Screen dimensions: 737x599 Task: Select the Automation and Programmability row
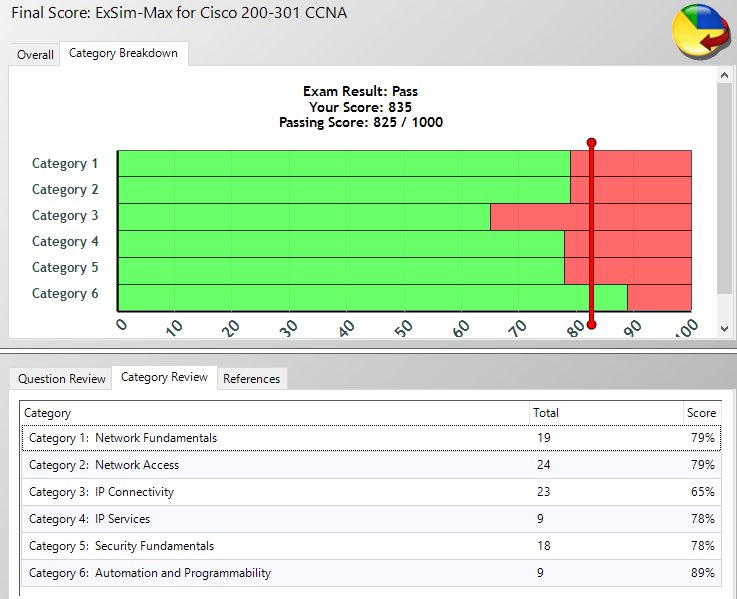(371, 573)
